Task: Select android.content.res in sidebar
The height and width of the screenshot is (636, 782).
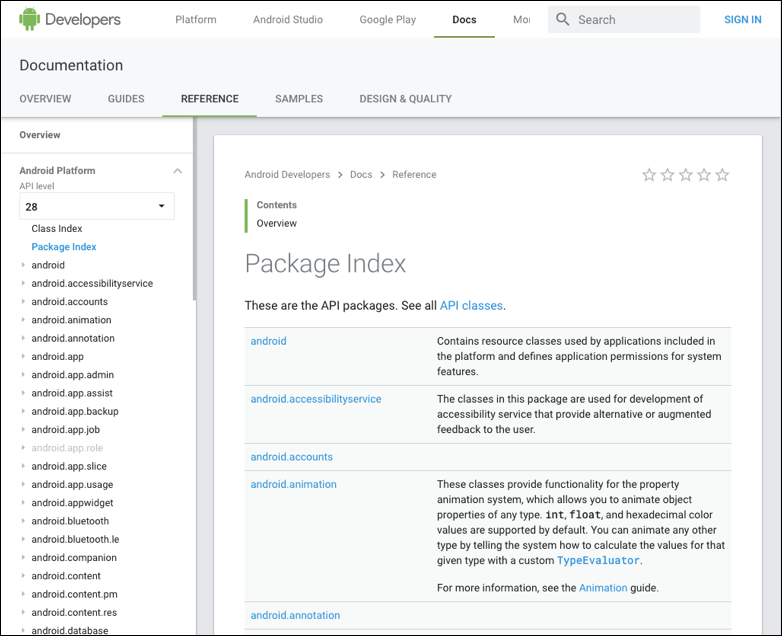Action: [x=74, y=613]
